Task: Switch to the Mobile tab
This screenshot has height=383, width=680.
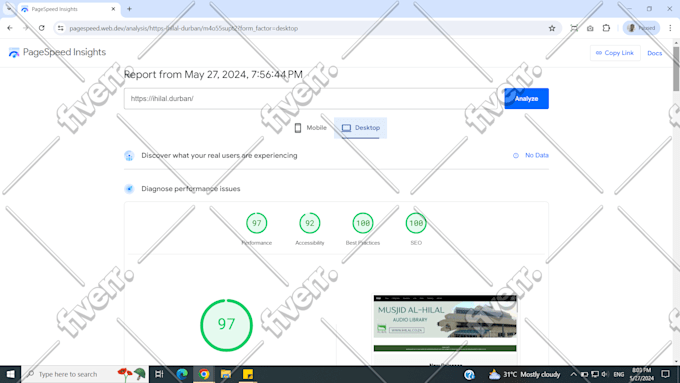Action: (310, 128)
